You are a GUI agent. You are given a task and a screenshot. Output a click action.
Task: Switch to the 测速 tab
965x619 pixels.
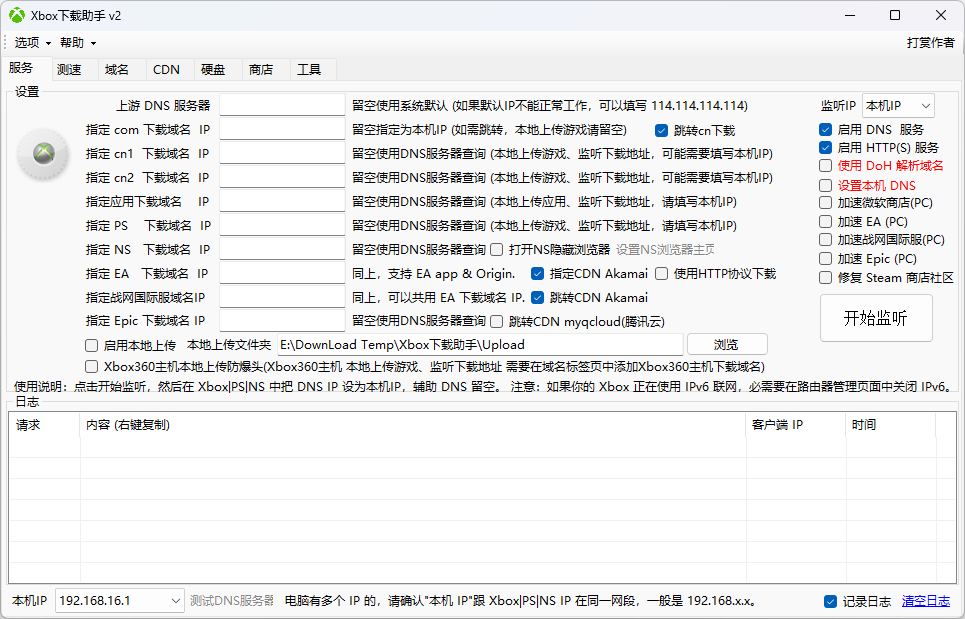pos(70,70)
